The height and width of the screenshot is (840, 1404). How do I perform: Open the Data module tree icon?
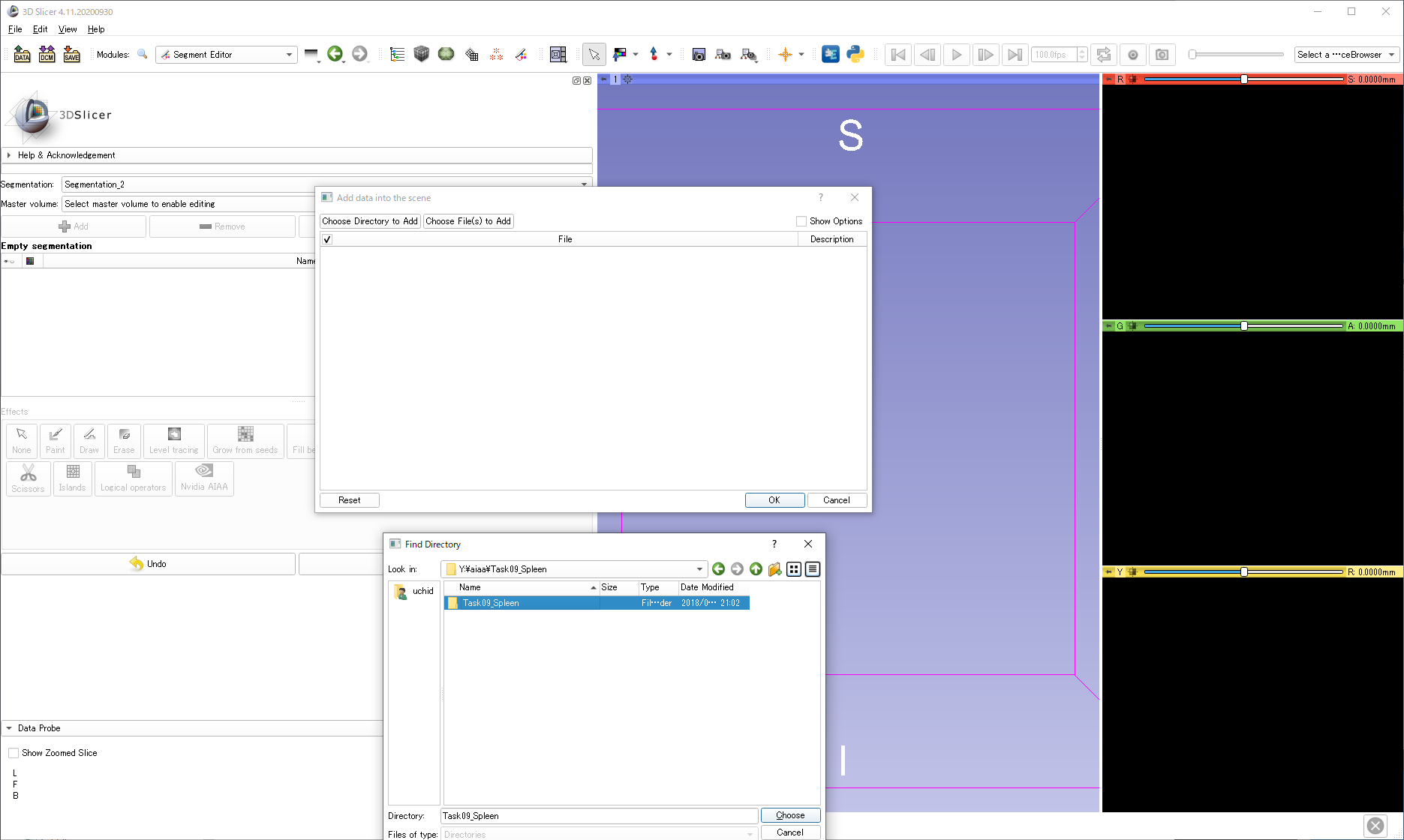pyautogui.click(x=398, y=54)
